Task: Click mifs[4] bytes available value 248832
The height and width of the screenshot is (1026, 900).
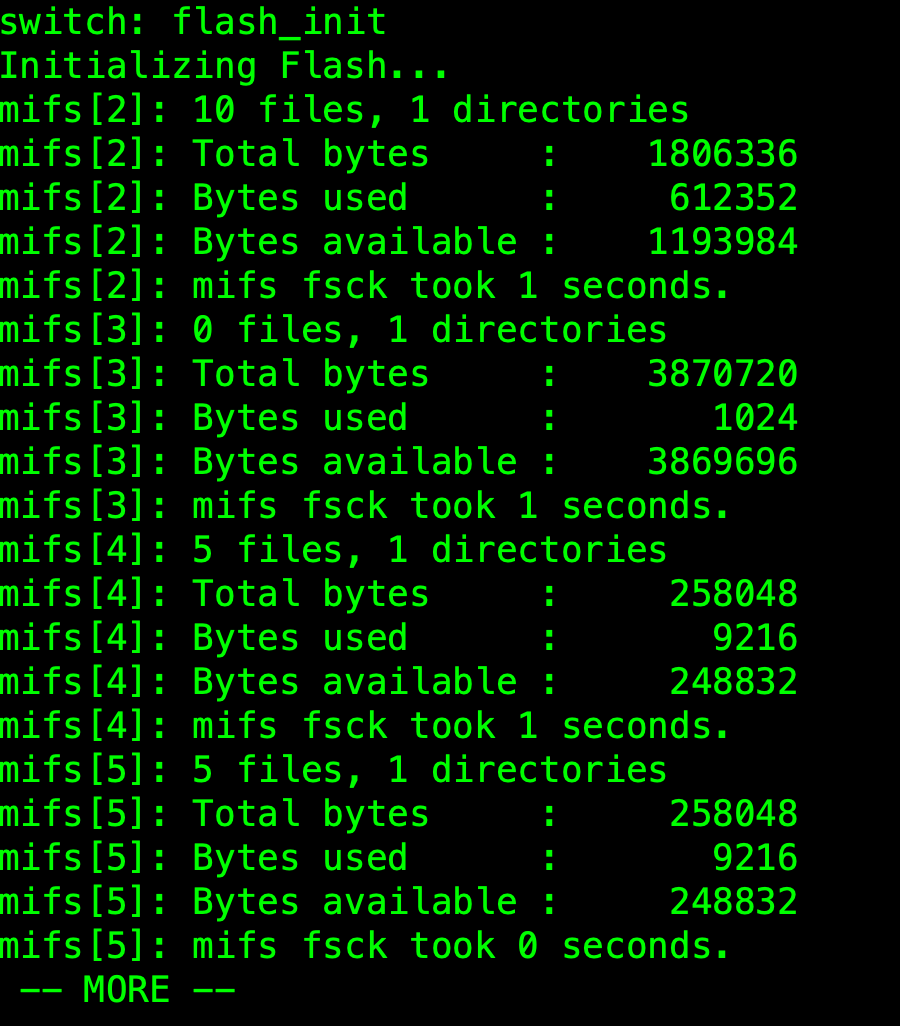Action: (x=733, y=682)
